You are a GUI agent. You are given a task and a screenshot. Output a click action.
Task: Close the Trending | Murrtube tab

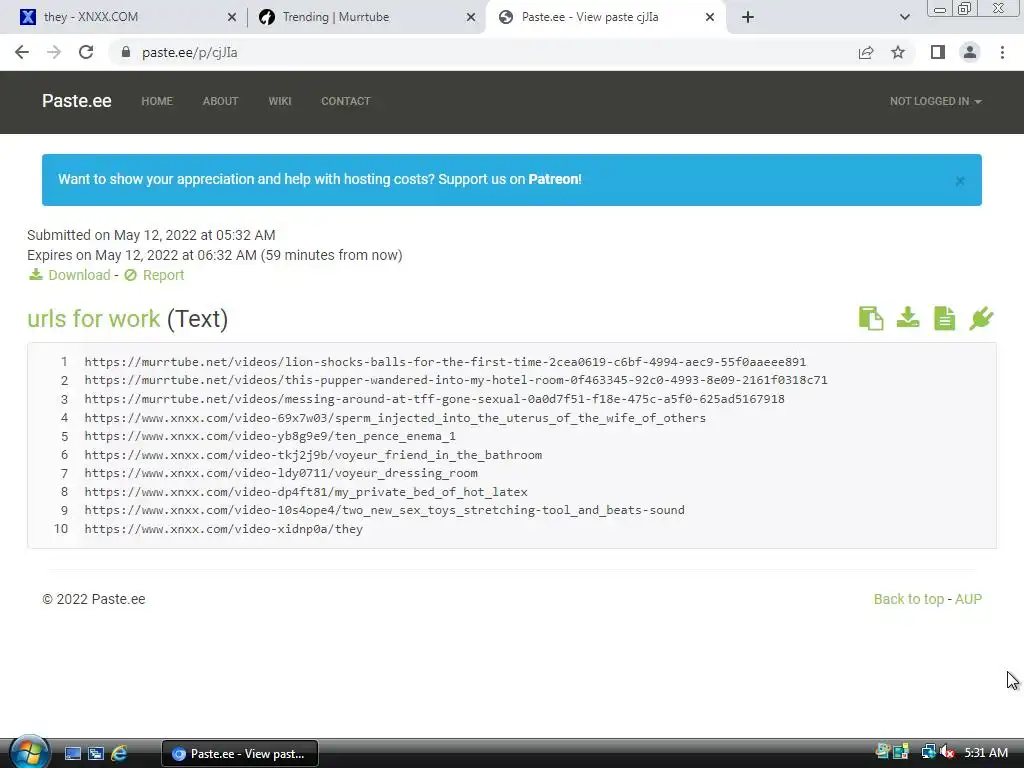(x=471, y=17)
